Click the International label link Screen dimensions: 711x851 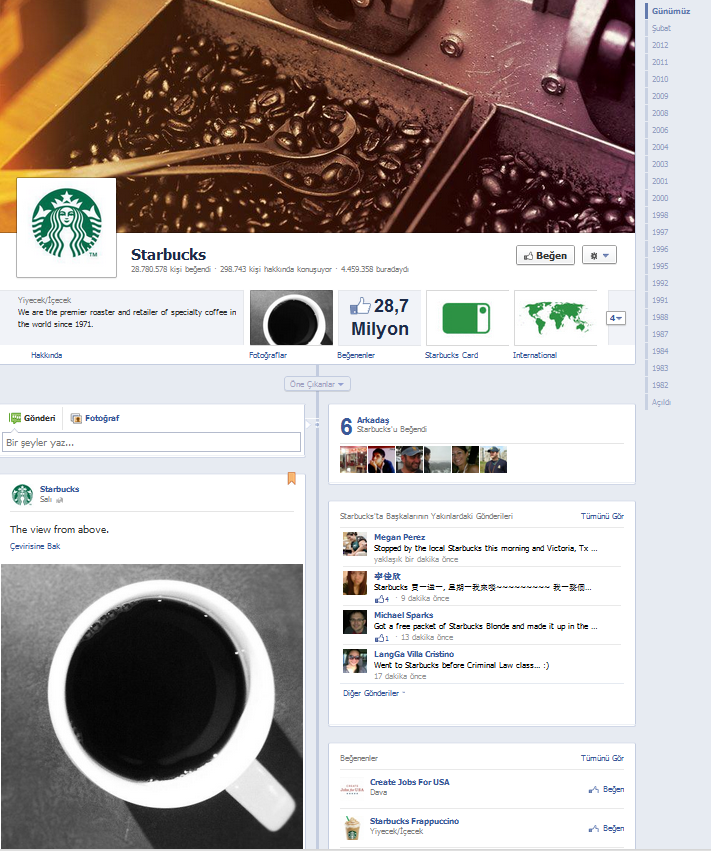pos(535,355)
